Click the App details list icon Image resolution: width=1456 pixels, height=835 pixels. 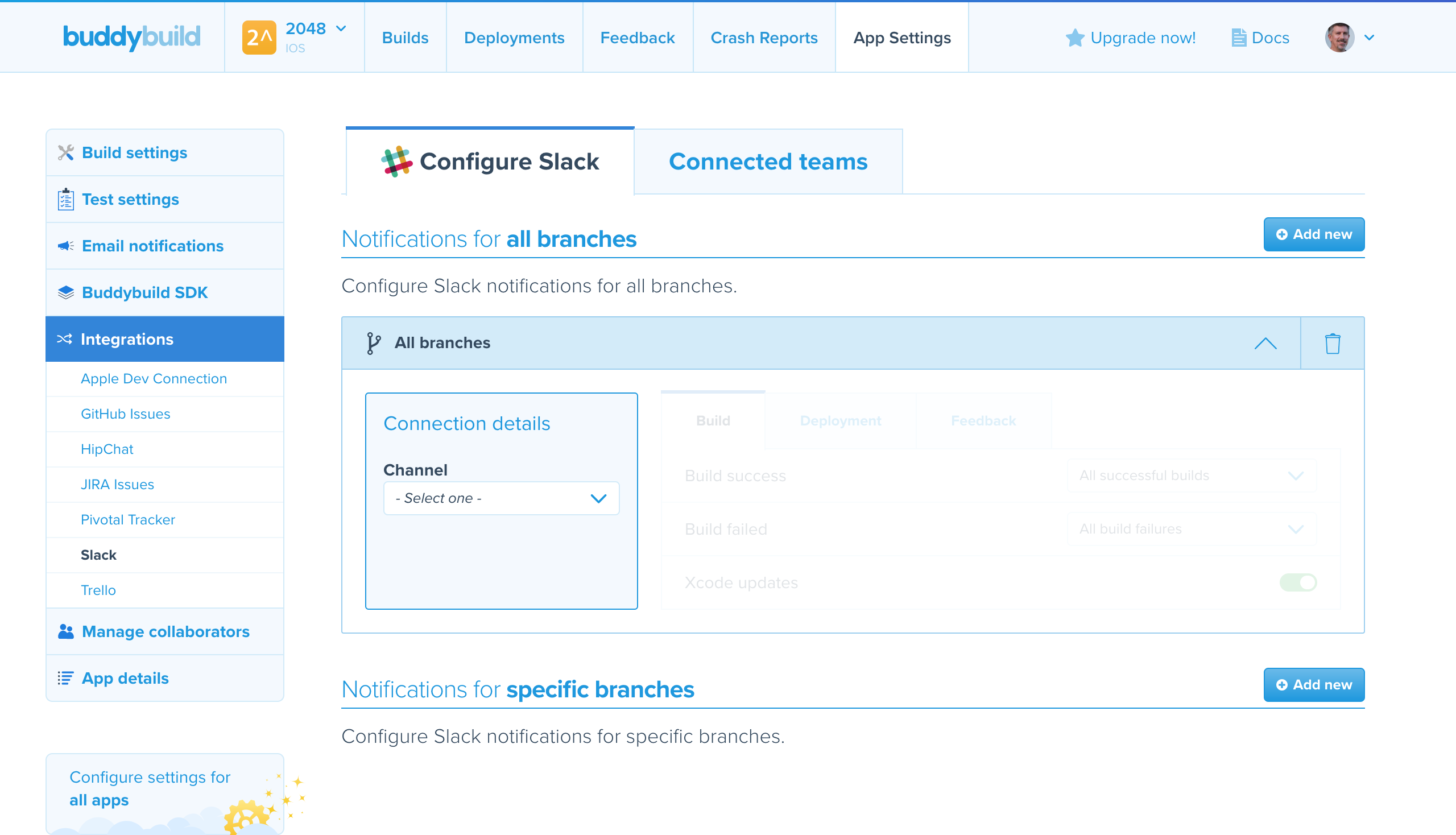(65, 679)
